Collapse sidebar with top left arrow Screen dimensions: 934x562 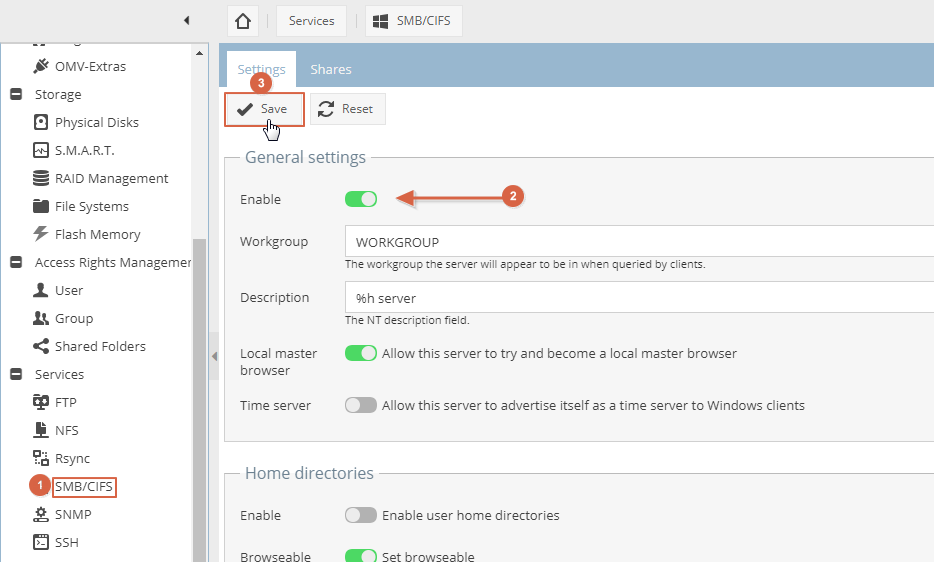pyautogui.click(x=186, y=20)
